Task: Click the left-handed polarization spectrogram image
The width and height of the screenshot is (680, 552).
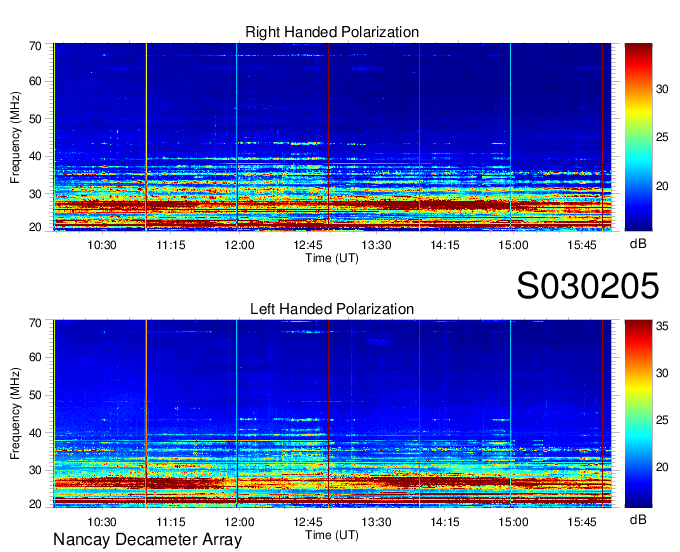Action: 332,414
